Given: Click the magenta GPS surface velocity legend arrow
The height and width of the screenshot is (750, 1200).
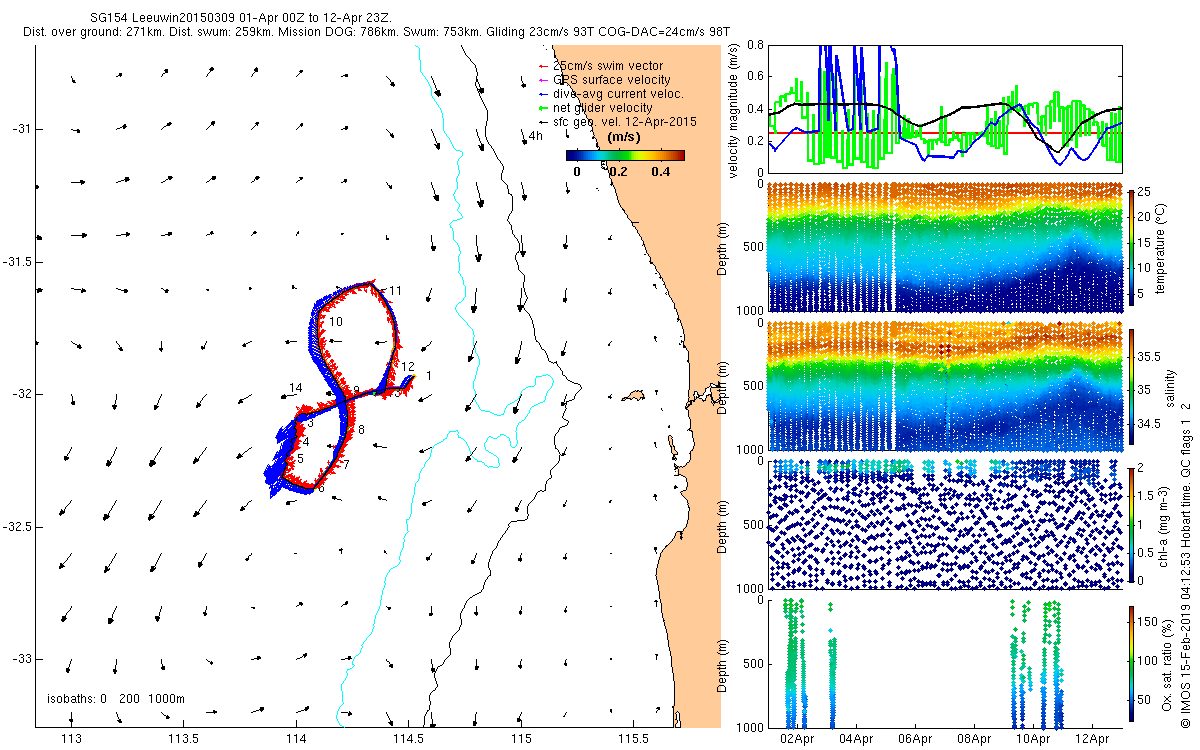Looking at the screenshot, I should click(544, 80).
